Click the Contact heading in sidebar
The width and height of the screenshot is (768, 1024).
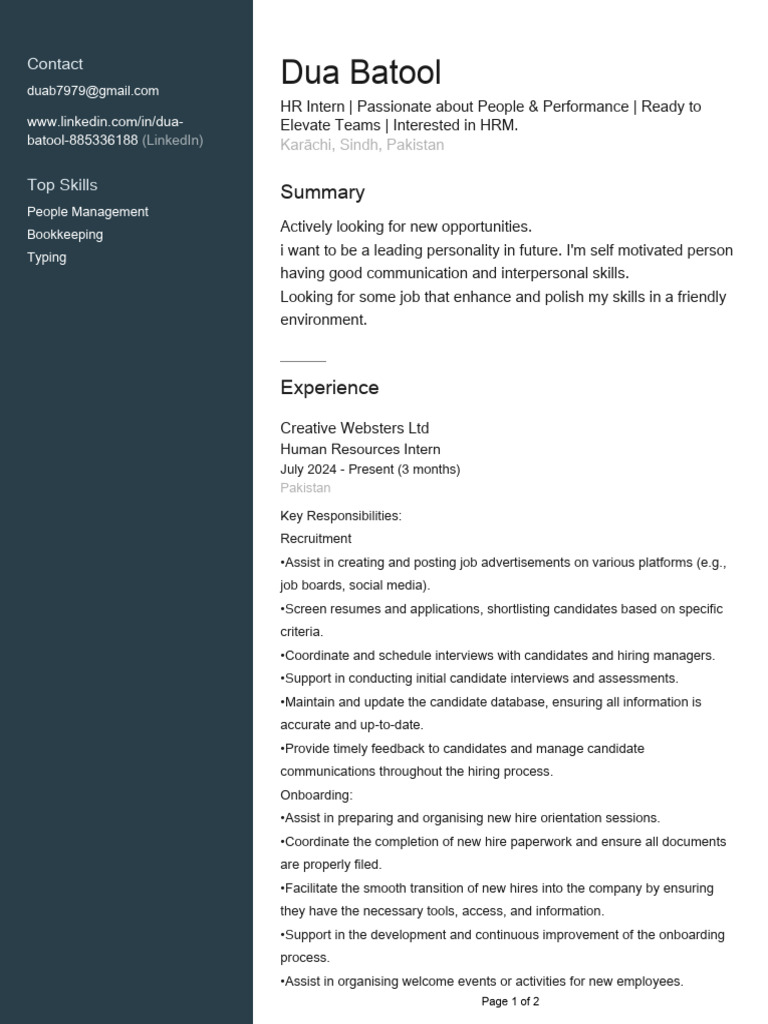click(55, 64)
